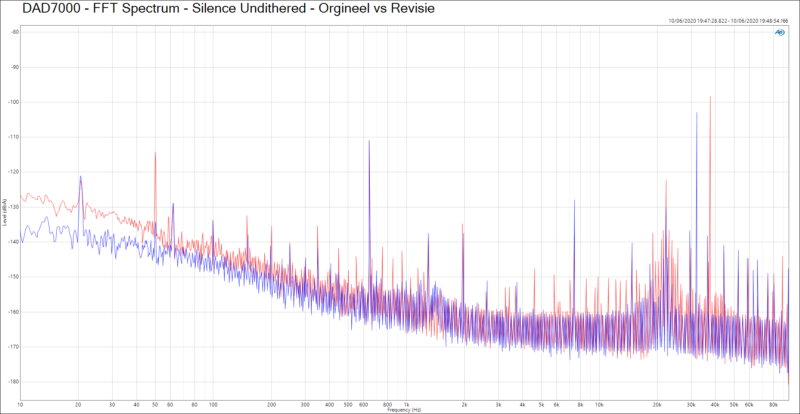Image resolution: width=800 pixels, height=414 pixels.
Task: Click the 80k tick on the frequency axis
Action: click(x=772, y=405)
